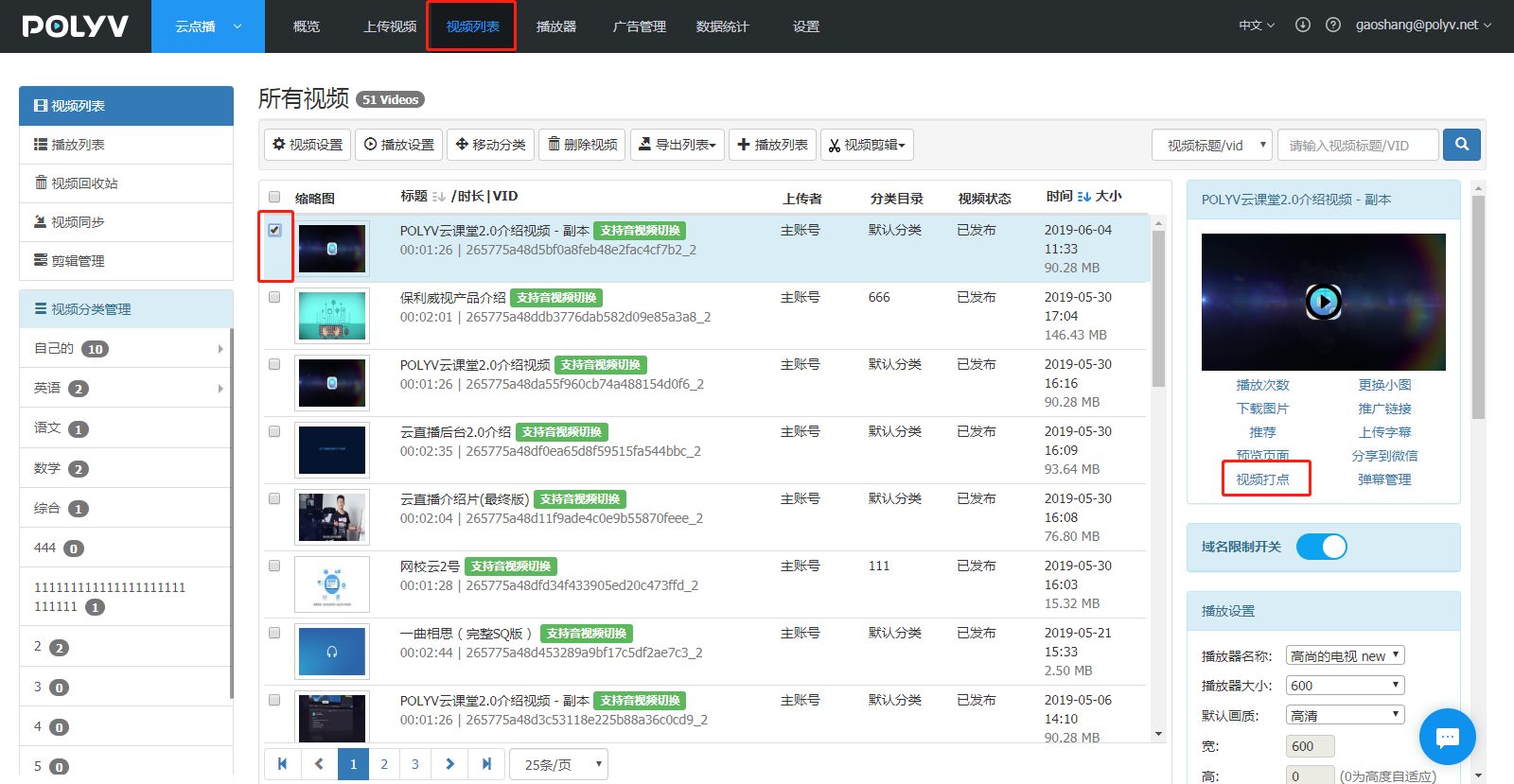The height and width of the screenshot is (784, 1514).
Task: Check 一曲相思 row checkbox
Action: 274,633
